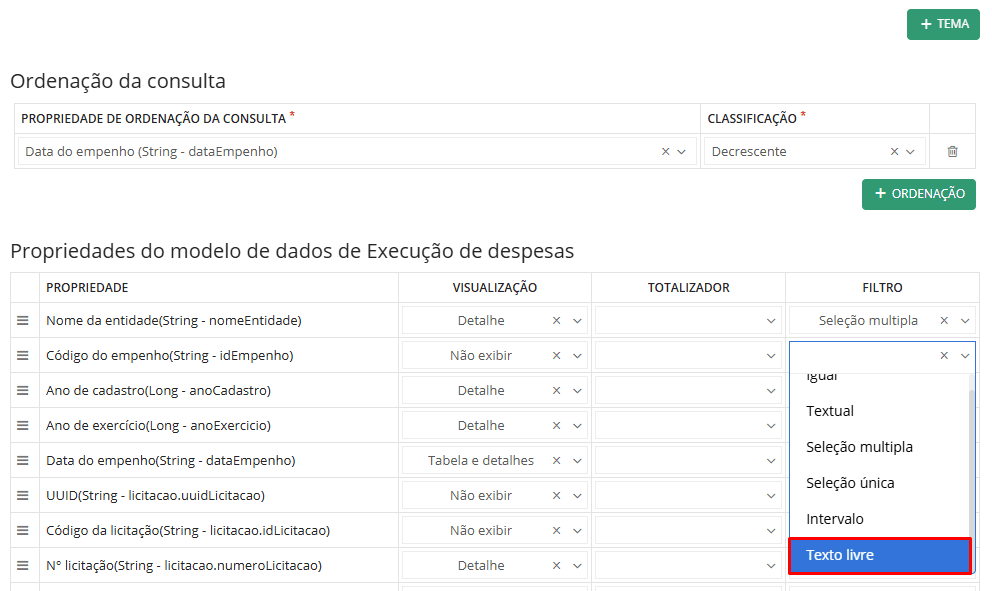Click 'Ano de exercício(Long - anoExercicio)' text
992x591 pixels.
pos(158,425)
